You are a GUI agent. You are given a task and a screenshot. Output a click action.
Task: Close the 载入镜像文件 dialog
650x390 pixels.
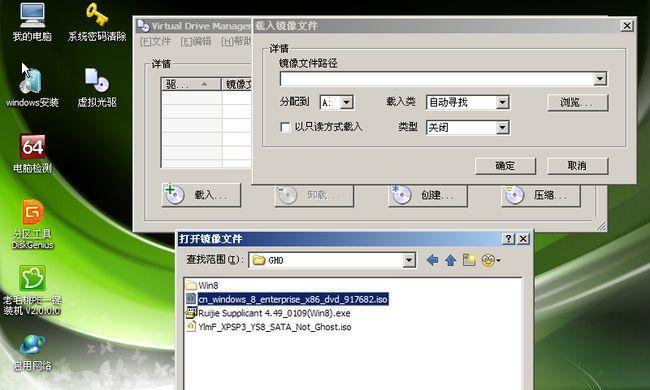(x=627, y=26)
